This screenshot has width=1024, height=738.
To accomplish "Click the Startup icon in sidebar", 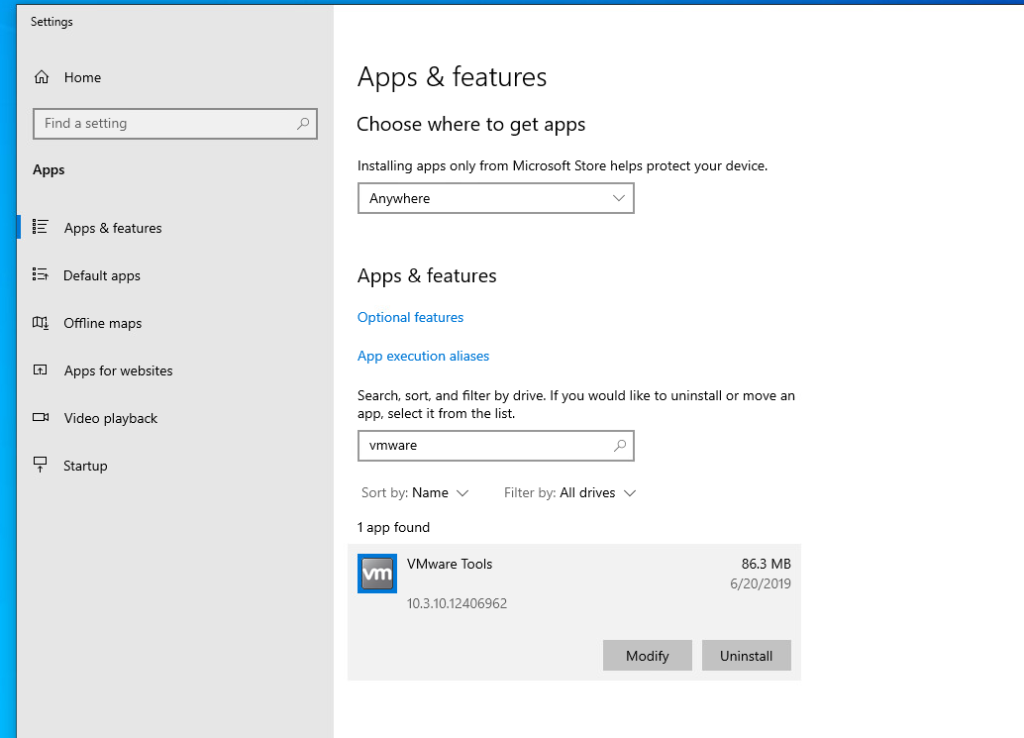I will pos(40,465).
